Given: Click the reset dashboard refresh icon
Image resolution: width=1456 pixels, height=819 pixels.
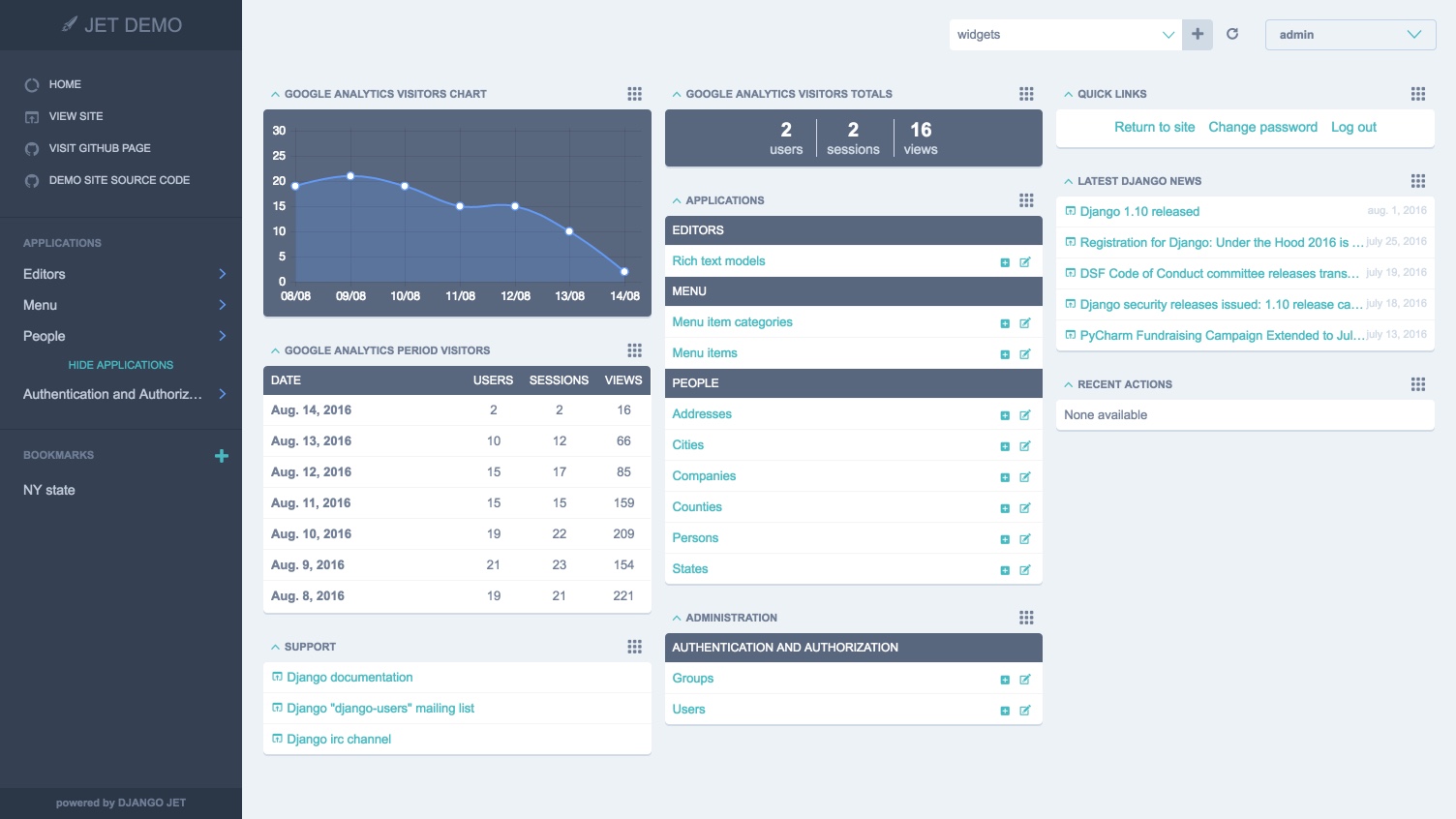Looking at the screenshot, I should pyautogui.click(x=1232, y=34).
